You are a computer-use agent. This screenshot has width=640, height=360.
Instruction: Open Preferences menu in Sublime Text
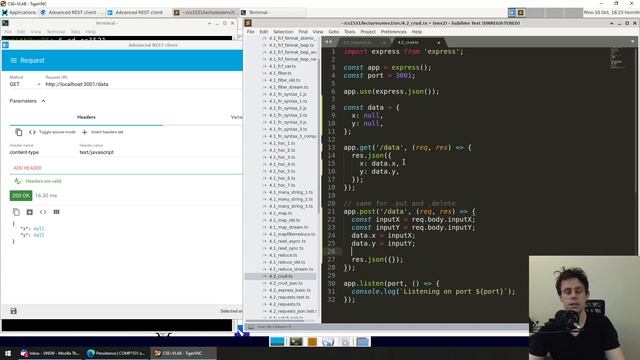click(393, 32)
